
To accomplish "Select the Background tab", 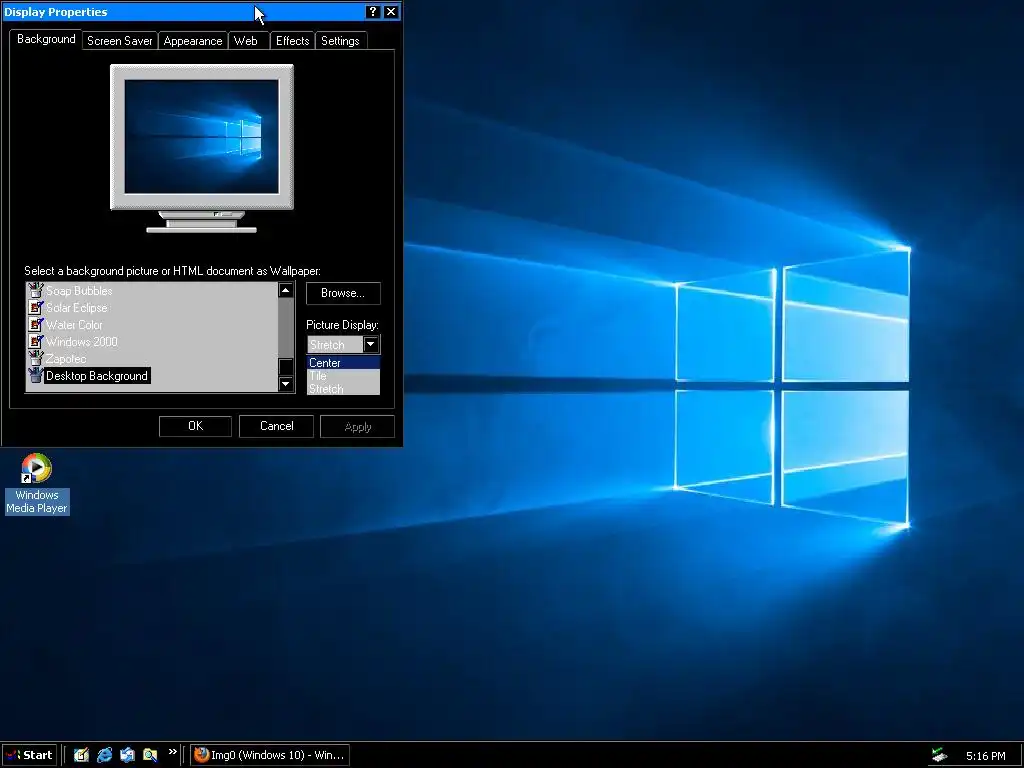I will (x=46, y=39).
